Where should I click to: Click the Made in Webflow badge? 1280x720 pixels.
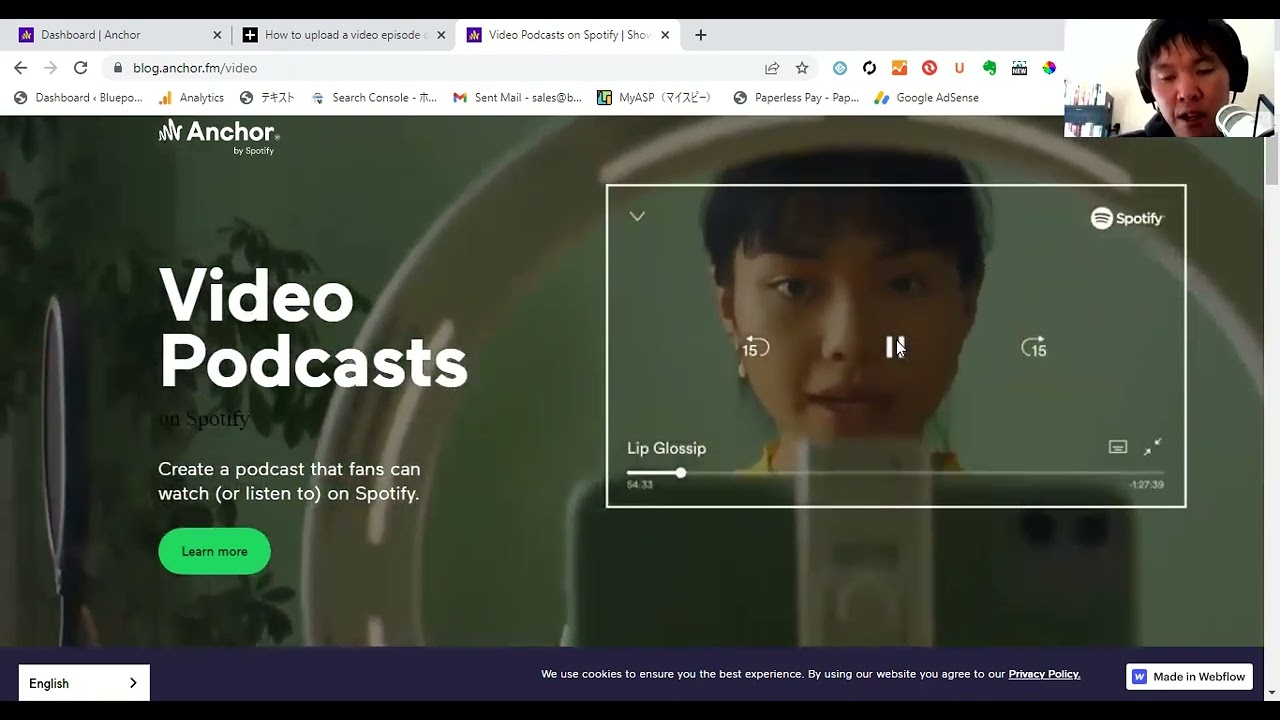(x=1189, y=677)
